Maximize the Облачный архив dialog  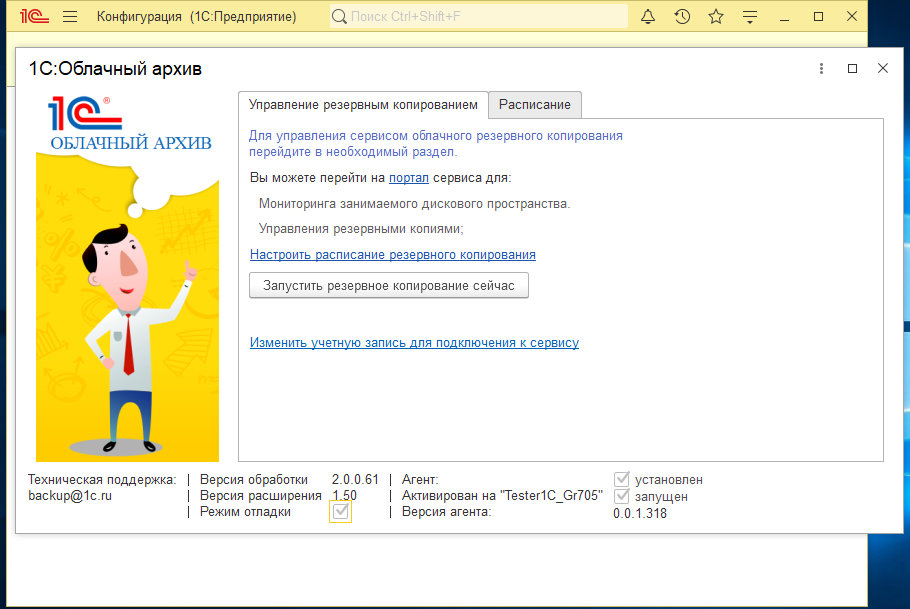(x=853, y=69)
